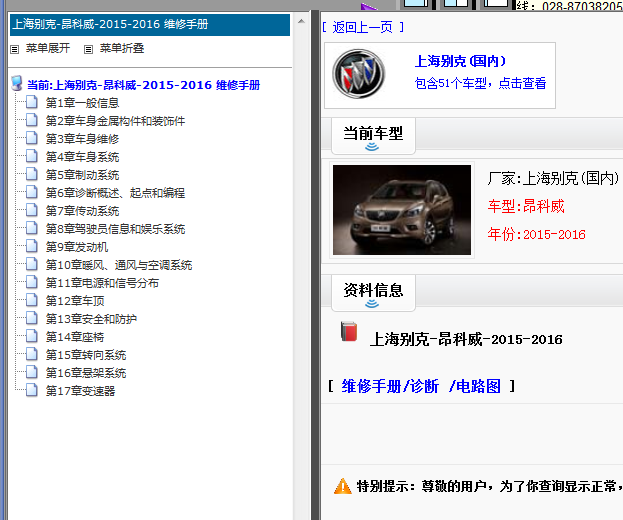Screen dimensions: 623x520
Task: Open 第8章驾驶员信息和娱乐系统
Action: 115,229
